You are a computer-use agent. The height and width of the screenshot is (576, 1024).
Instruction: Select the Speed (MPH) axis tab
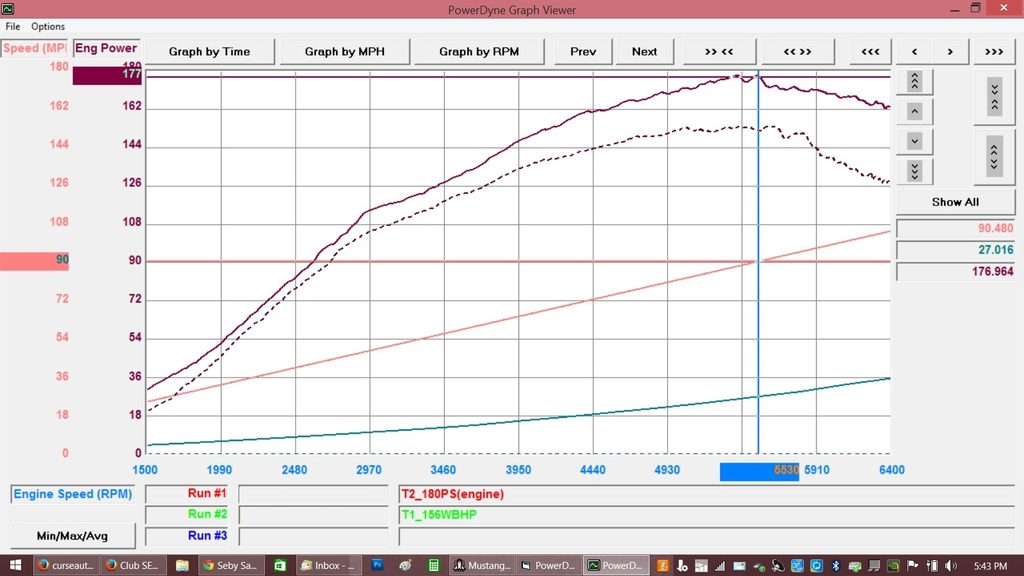pyautogui.click(x=35, y=48)
